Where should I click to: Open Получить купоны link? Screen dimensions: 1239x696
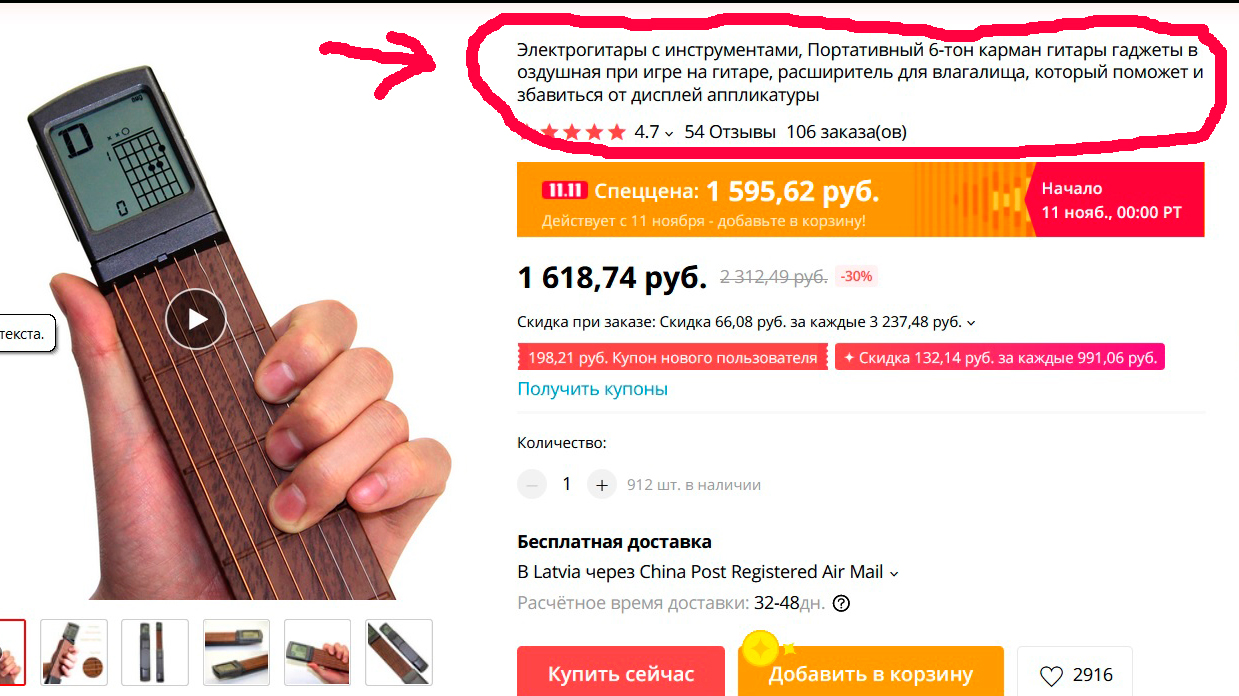(592, 389)
